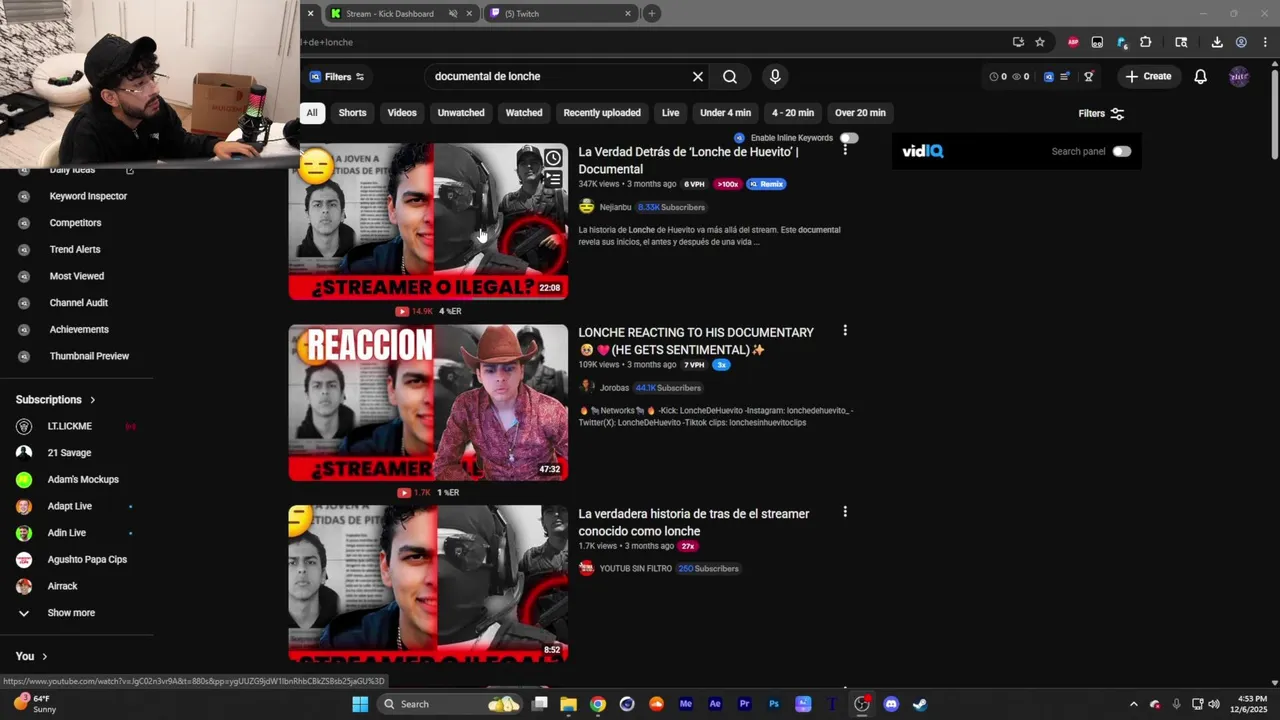Open options menu for La Verdad Detrás video
1280x720 pixels.
(x=845, y=149)
